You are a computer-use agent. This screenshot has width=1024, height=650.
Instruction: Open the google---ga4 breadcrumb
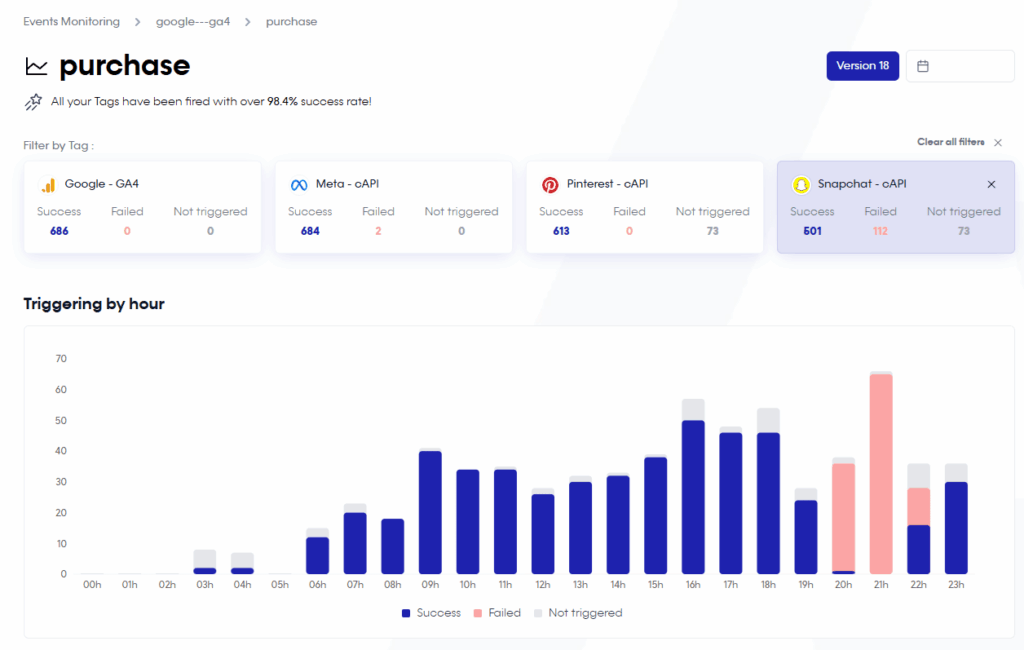click(x=193, y=22)
